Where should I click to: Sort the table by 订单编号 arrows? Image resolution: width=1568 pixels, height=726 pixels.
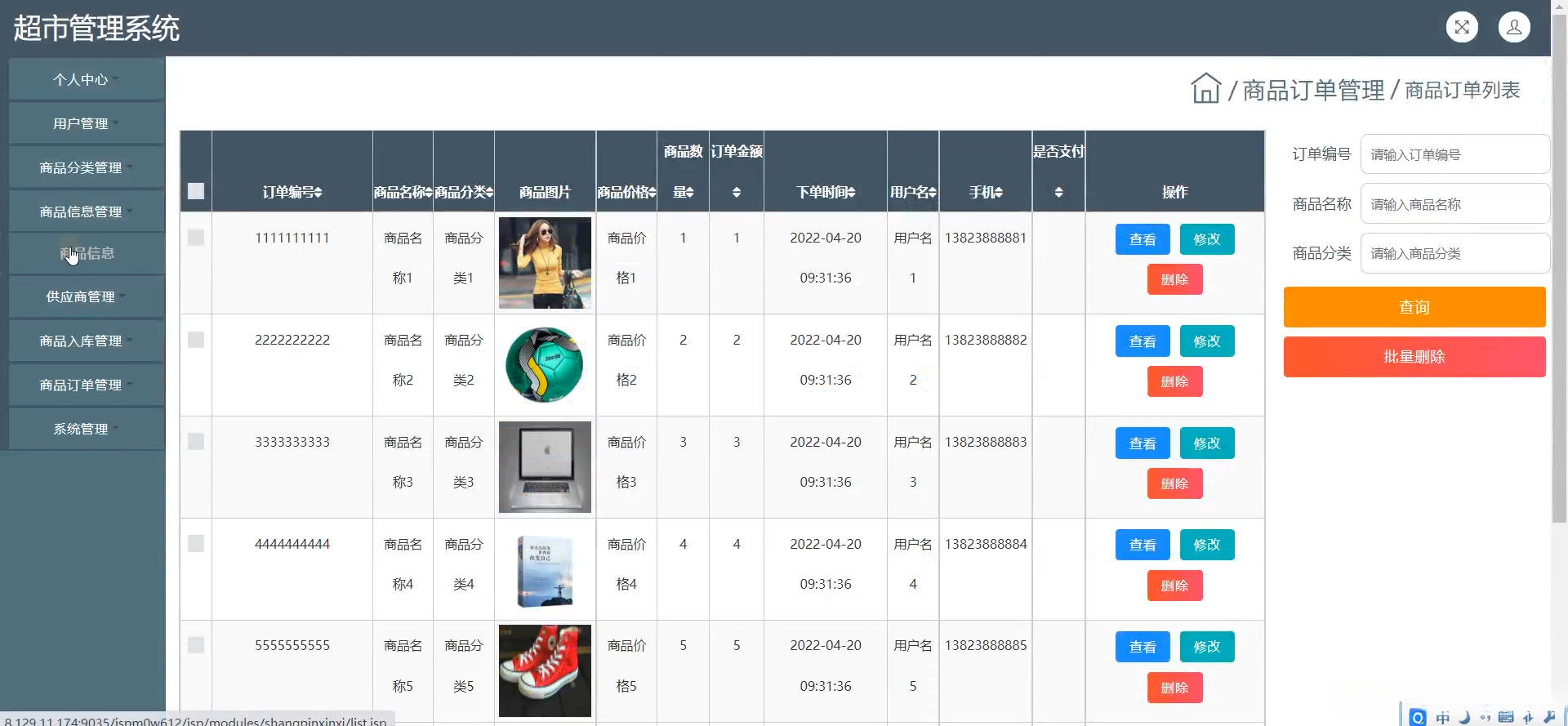tap(318, 193)
